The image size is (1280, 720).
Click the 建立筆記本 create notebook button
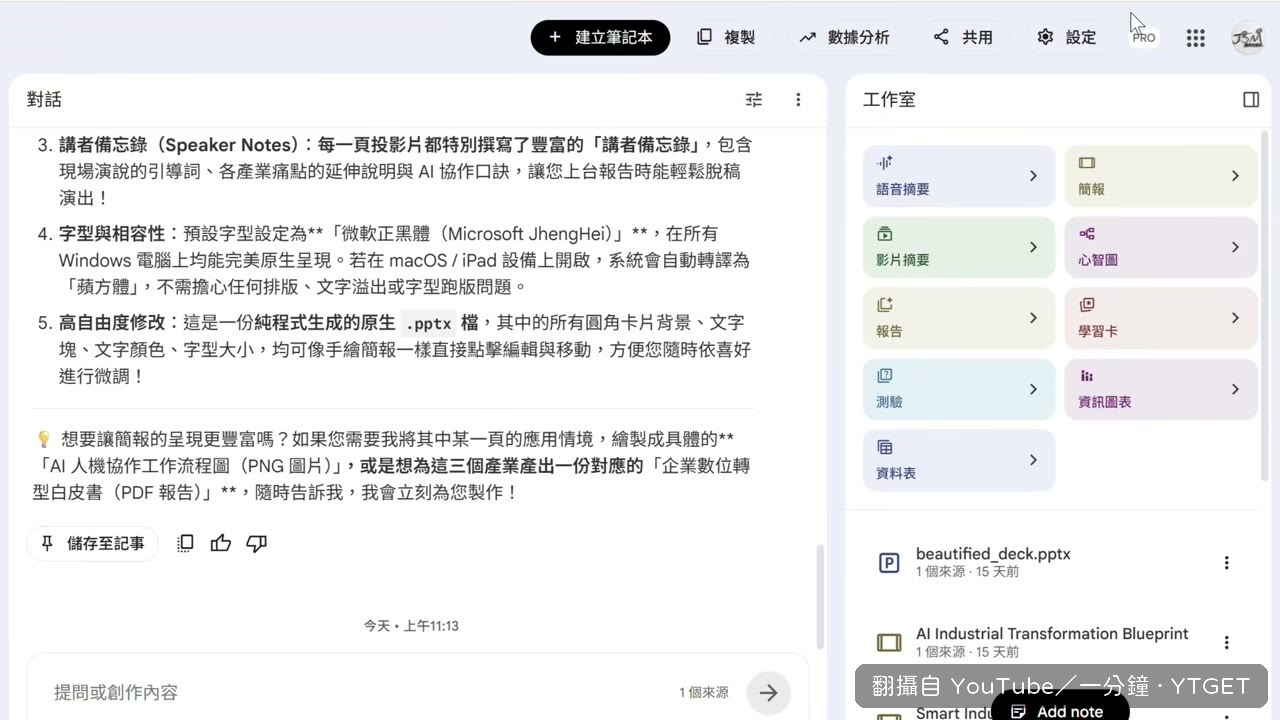(600, 37)
